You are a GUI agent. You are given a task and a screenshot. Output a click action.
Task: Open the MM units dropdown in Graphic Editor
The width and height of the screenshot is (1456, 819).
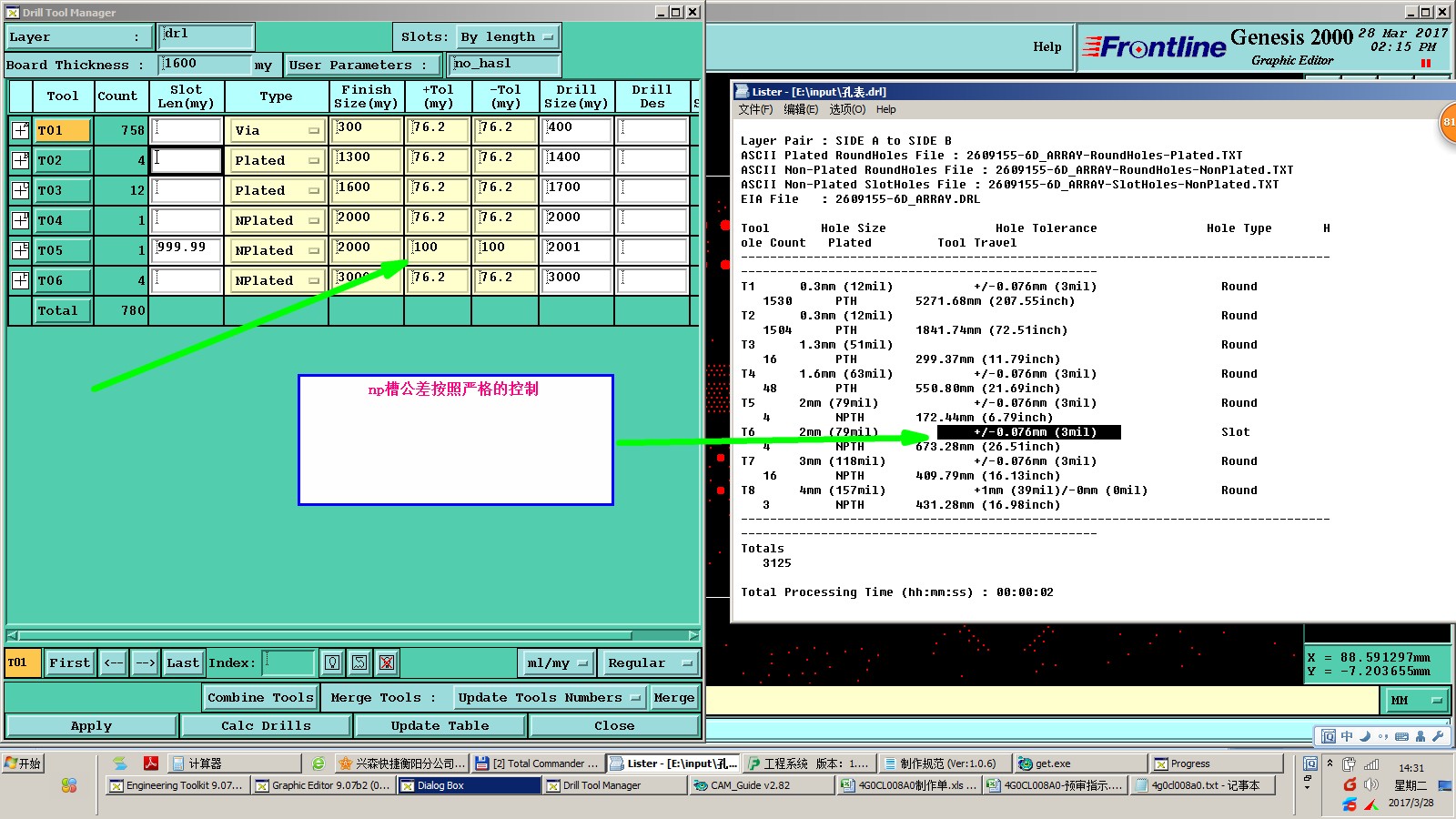(1416, 700)
